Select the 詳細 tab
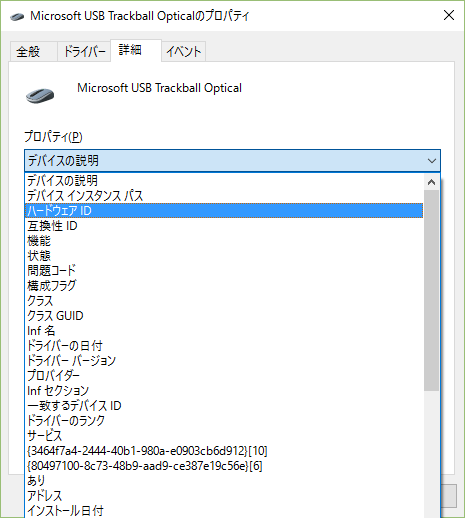This screenshot has height=518, width=465. click(136, 50)
